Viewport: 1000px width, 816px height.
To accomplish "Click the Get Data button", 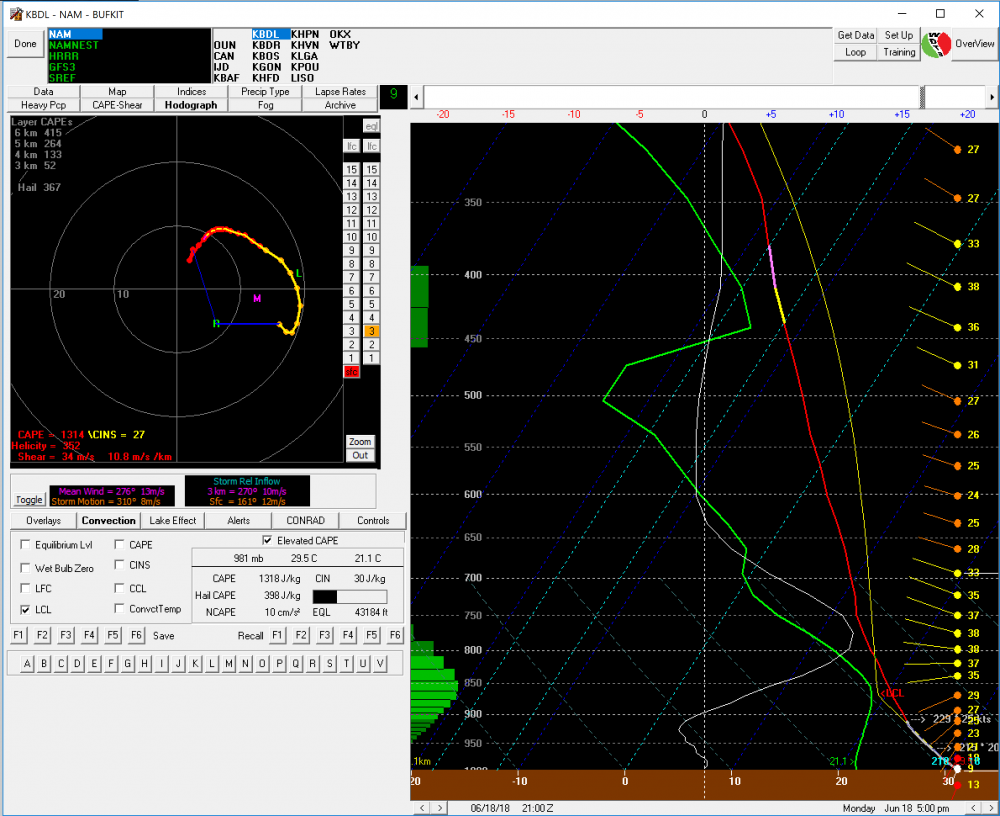I will [x=855, y=36].
